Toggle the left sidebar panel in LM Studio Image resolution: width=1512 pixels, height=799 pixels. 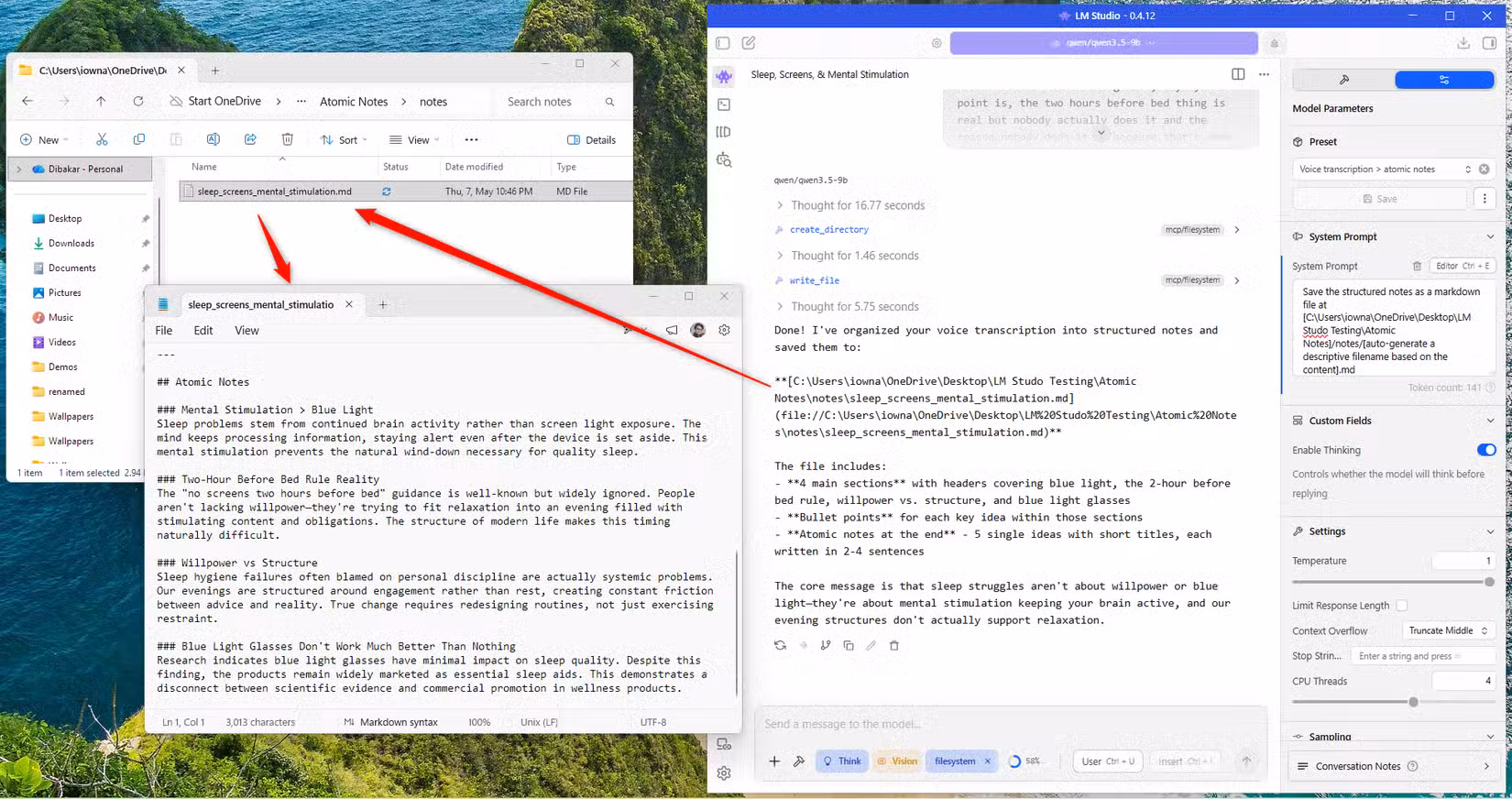coord(723,43)
